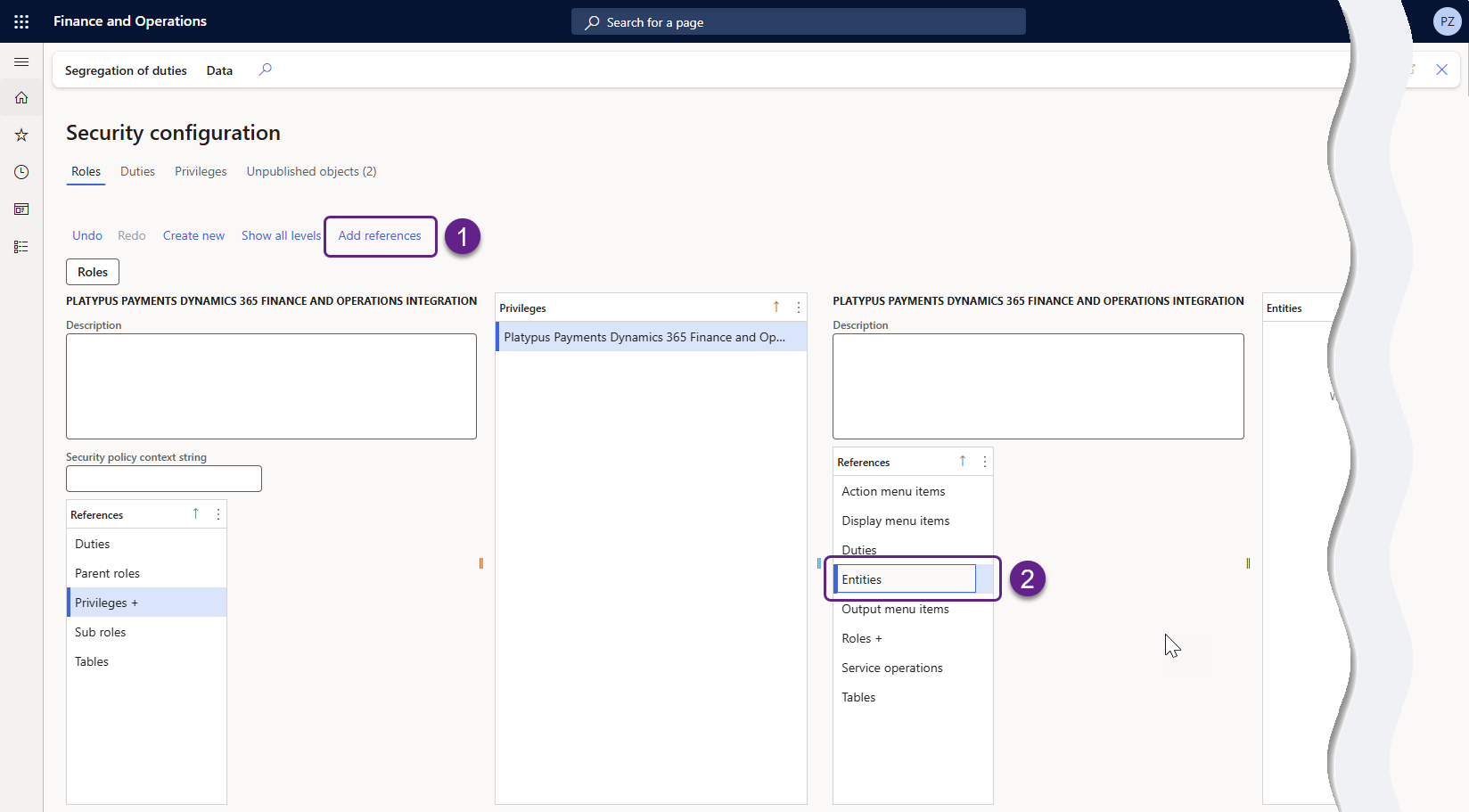Switch to Unpublished objects tab
This screenshot has width=1469, height=812.
[311, 171]
